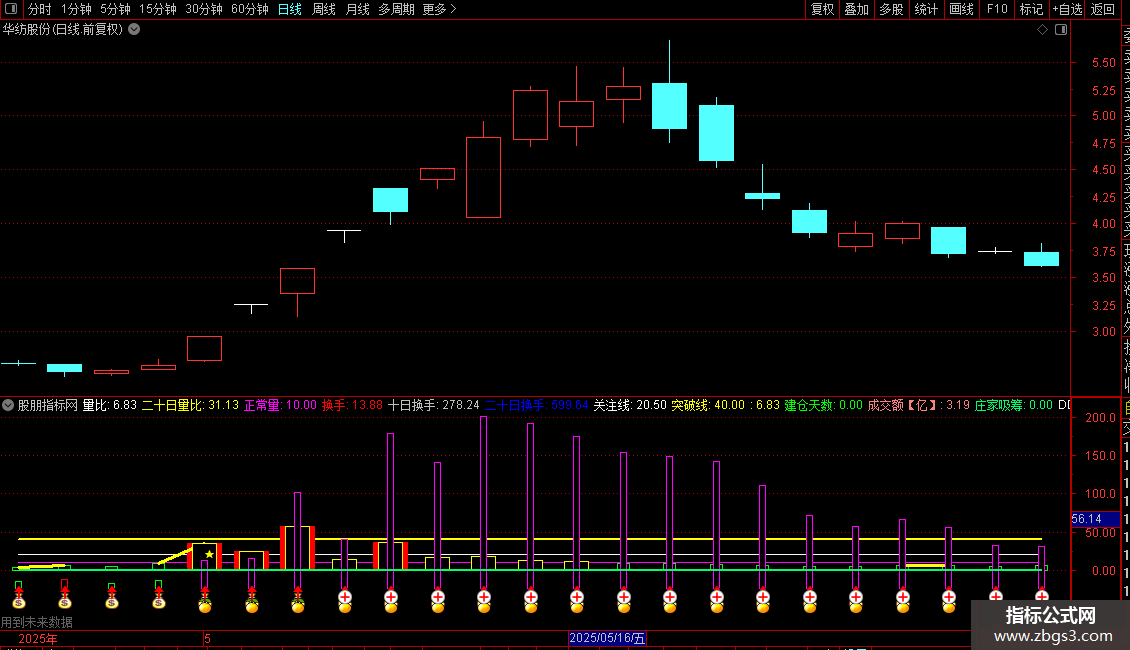Click the large red hollow candle near 4.50
The height and width of the screenshot is (650, 1130).
(484, 177)
